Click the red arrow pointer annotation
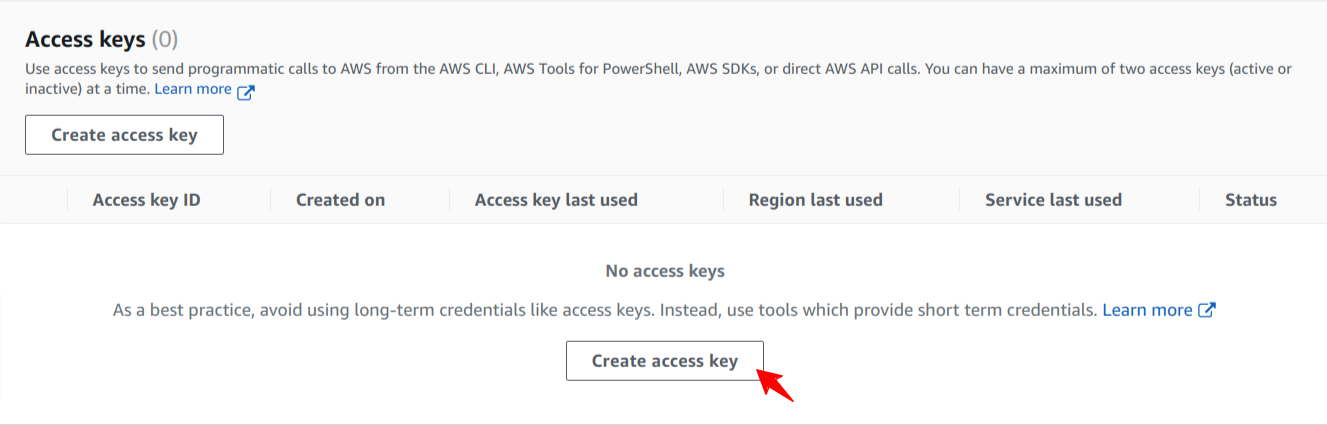The height and width of the screenshot is (425, 1327). [x=775, y=385]
